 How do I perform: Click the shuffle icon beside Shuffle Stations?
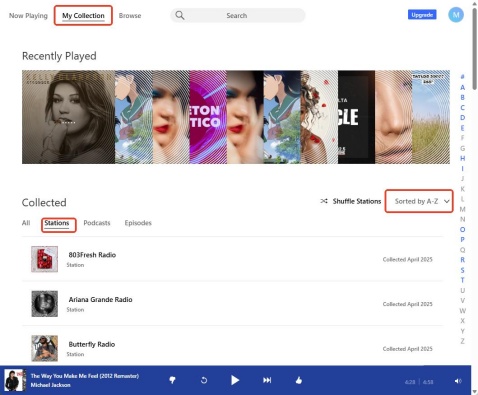point(324,201)
